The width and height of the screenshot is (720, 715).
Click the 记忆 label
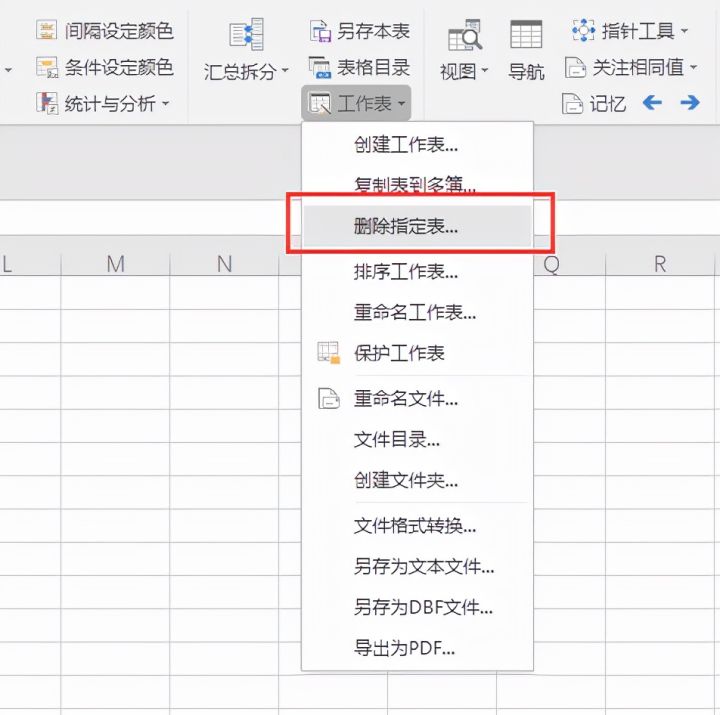(608, 103)
